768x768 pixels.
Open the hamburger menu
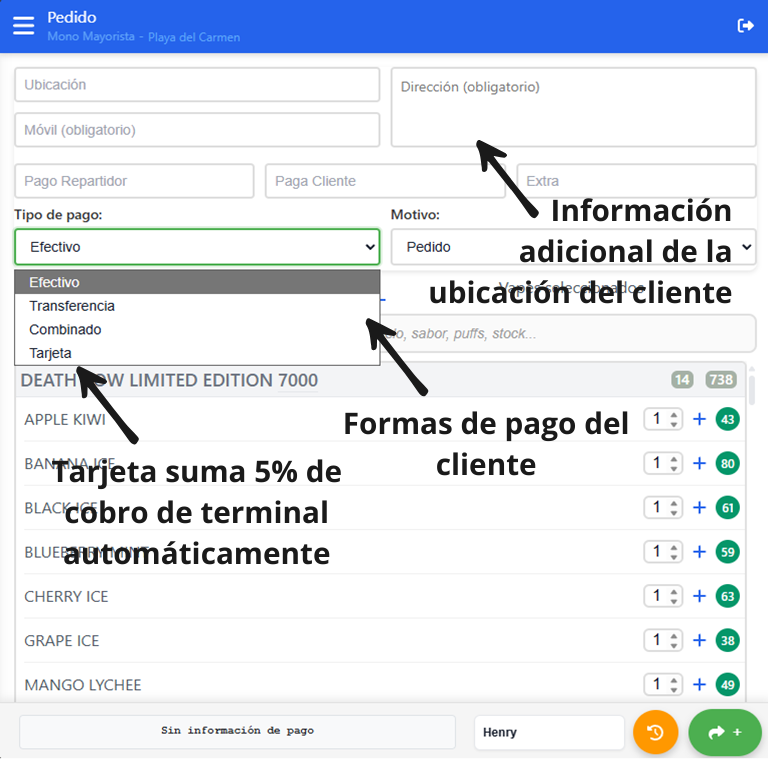[x=23, y=25]
